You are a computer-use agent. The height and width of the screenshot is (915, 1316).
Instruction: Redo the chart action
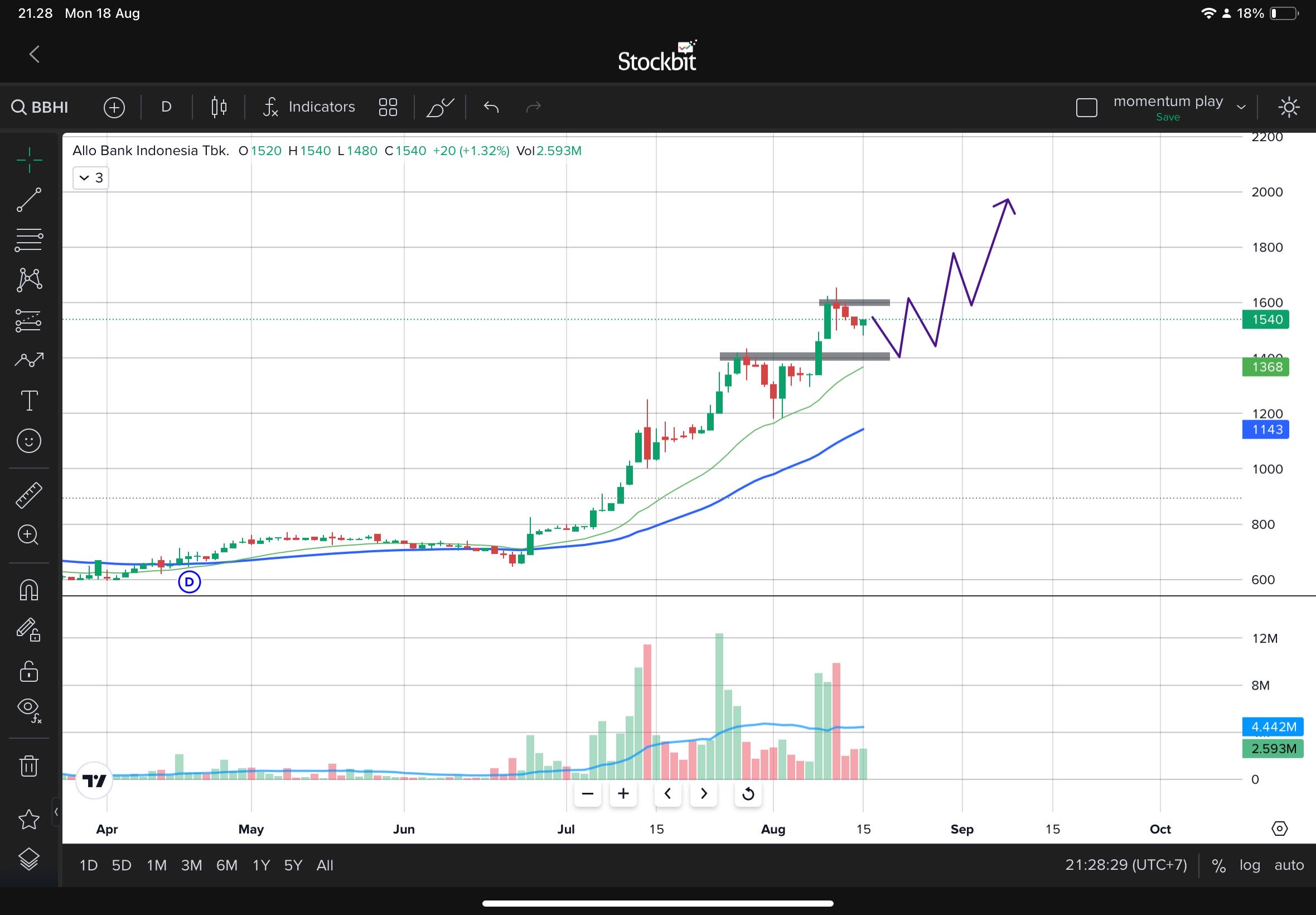coord(534,107)
